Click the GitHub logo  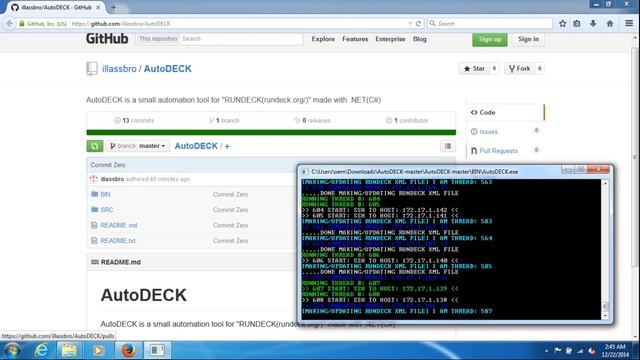107,39
